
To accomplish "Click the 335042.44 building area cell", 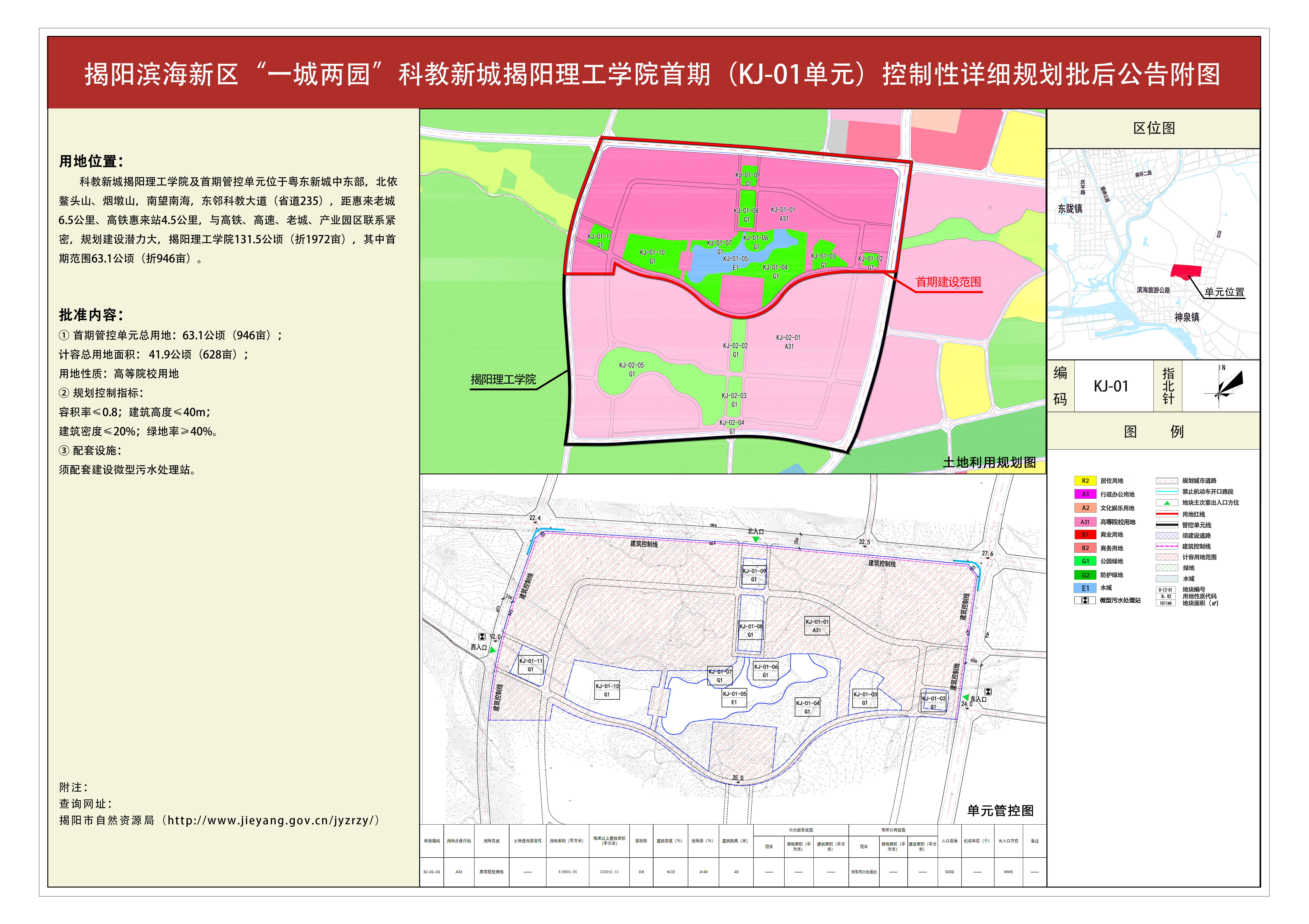I will click(609, 872).
